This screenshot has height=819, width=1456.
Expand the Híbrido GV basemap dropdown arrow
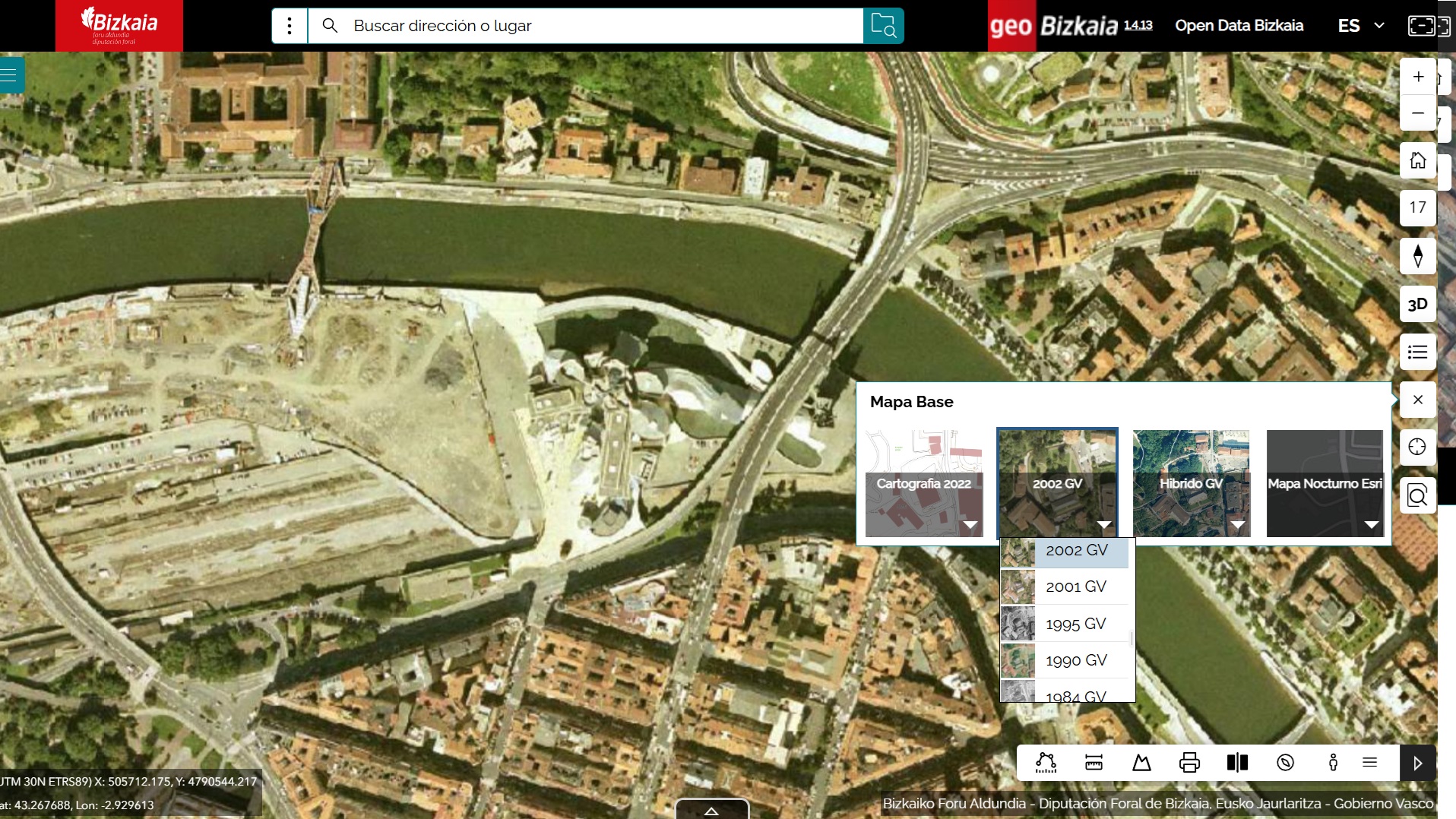click(x=1237, y=525)
